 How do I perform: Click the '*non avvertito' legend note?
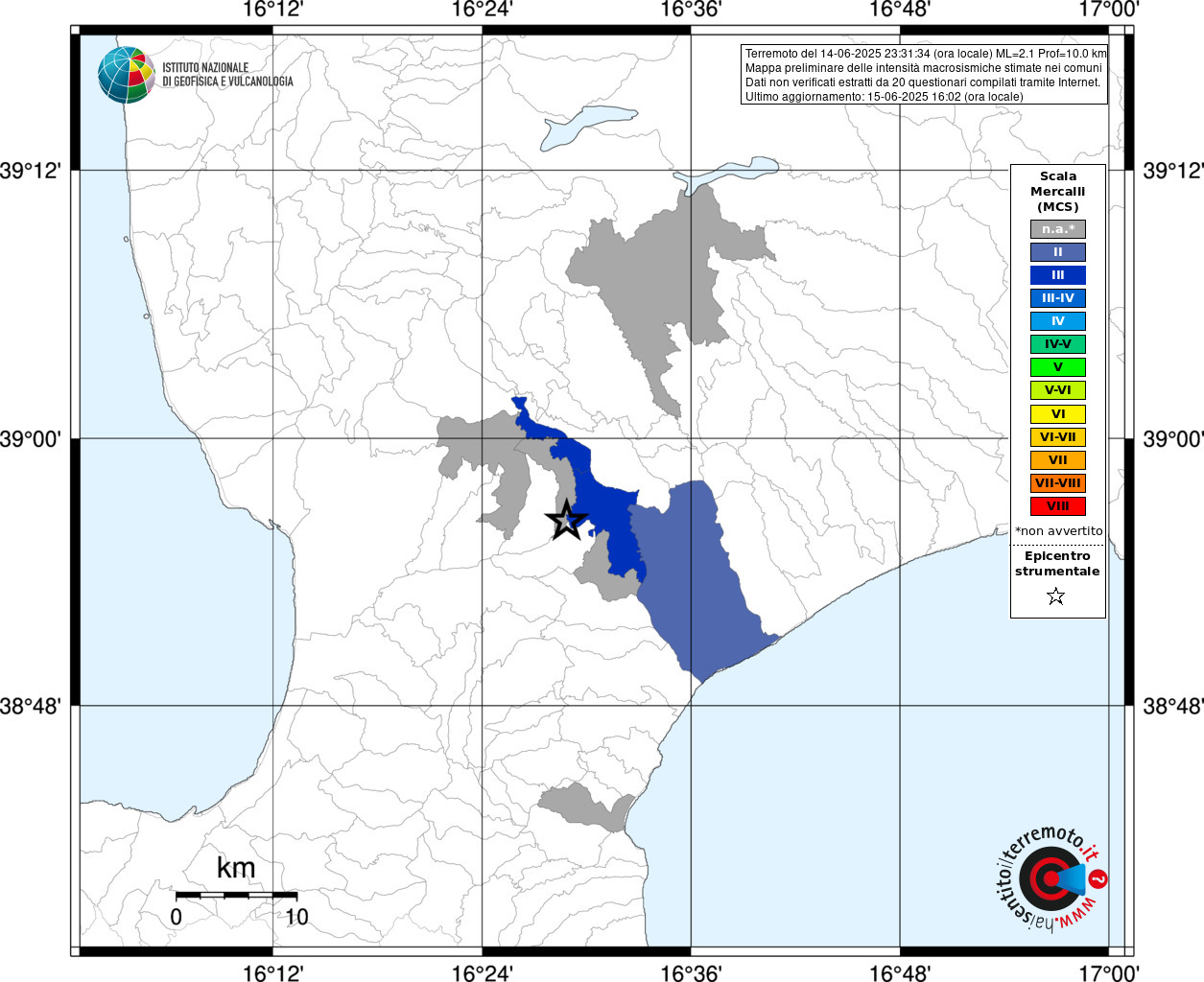click(x=1059, y=530)
